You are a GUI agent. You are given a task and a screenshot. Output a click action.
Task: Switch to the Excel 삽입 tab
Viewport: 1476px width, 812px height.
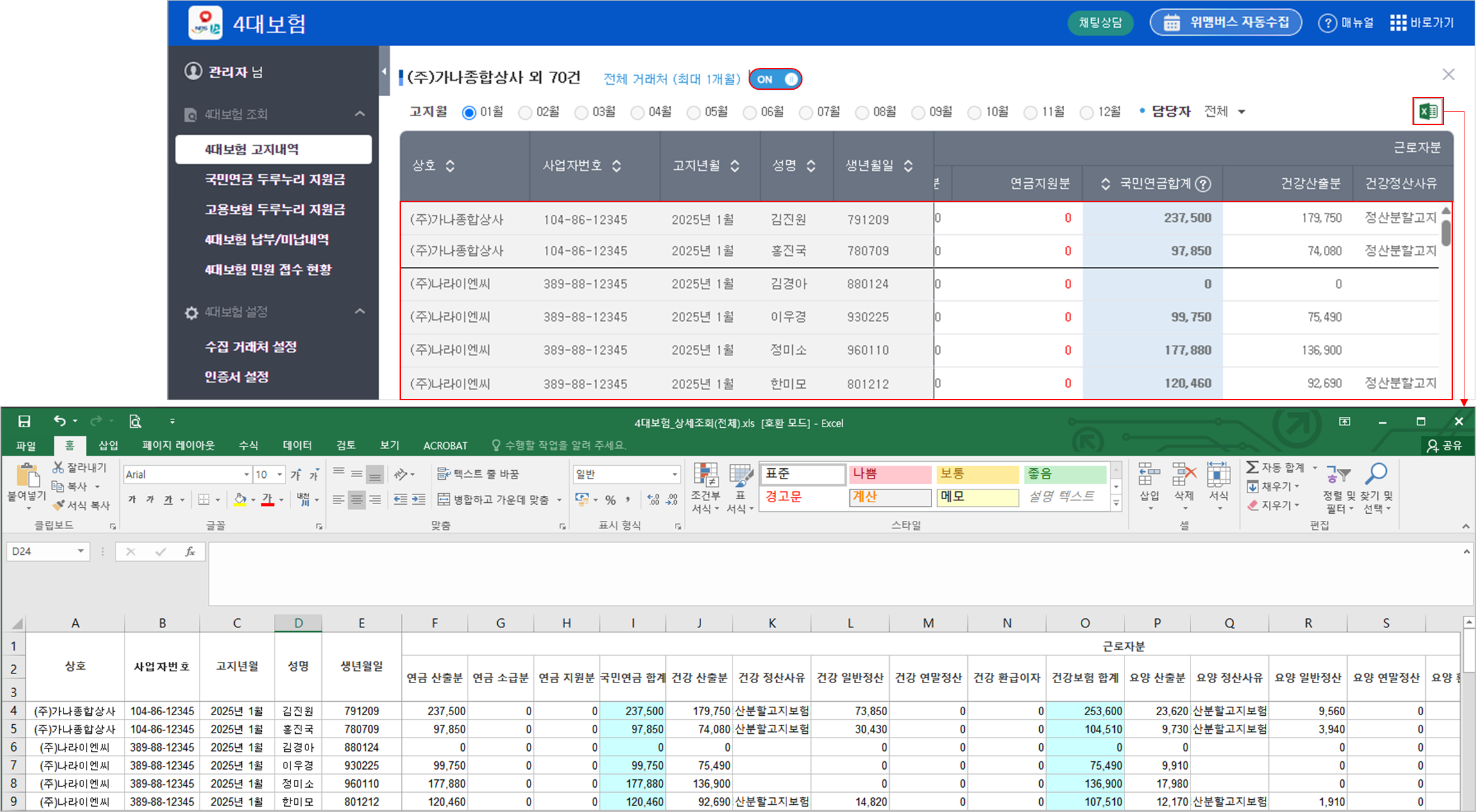(108, 446)
